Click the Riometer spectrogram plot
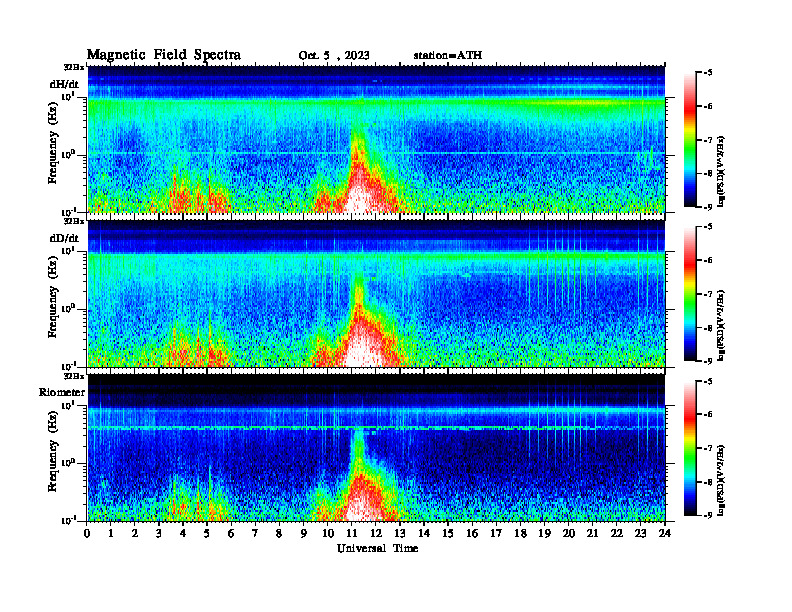Screen dimensions: 792x612 (376, 447)
